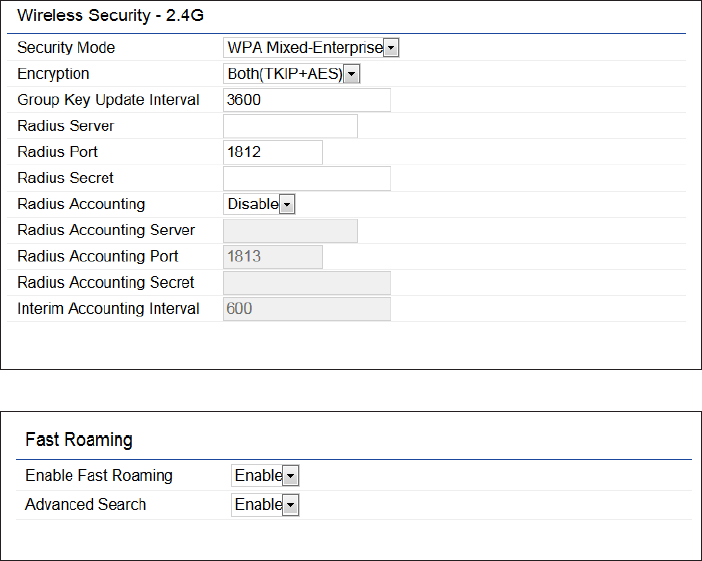Click the Radius Server label text
This screenshot has width=702, height=561.
tap(65, 126)
